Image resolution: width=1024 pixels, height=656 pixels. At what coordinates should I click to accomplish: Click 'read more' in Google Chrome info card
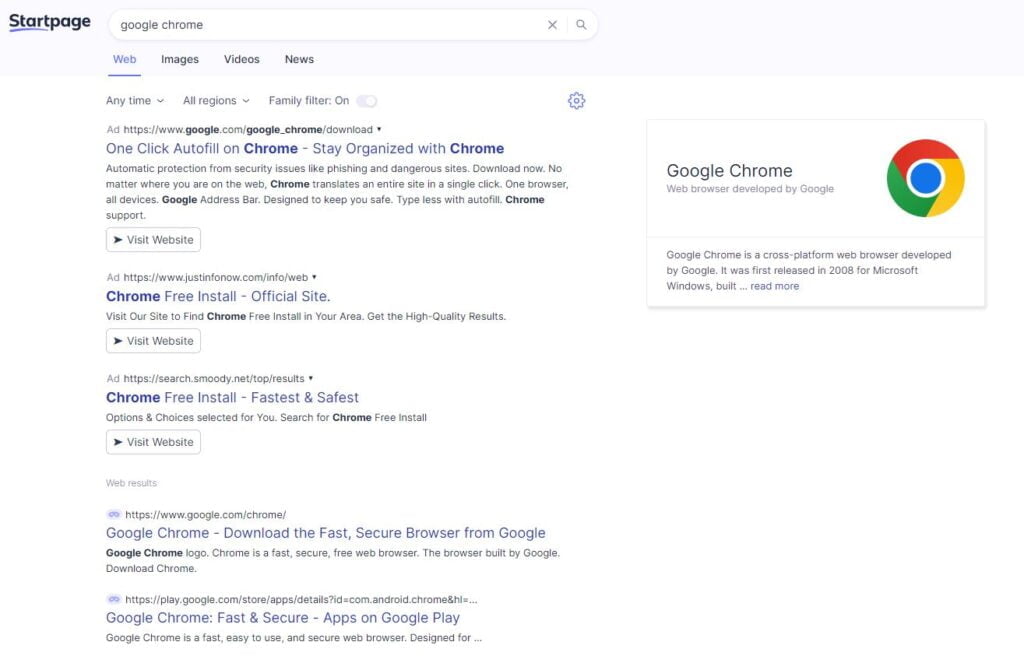(775, 286)
